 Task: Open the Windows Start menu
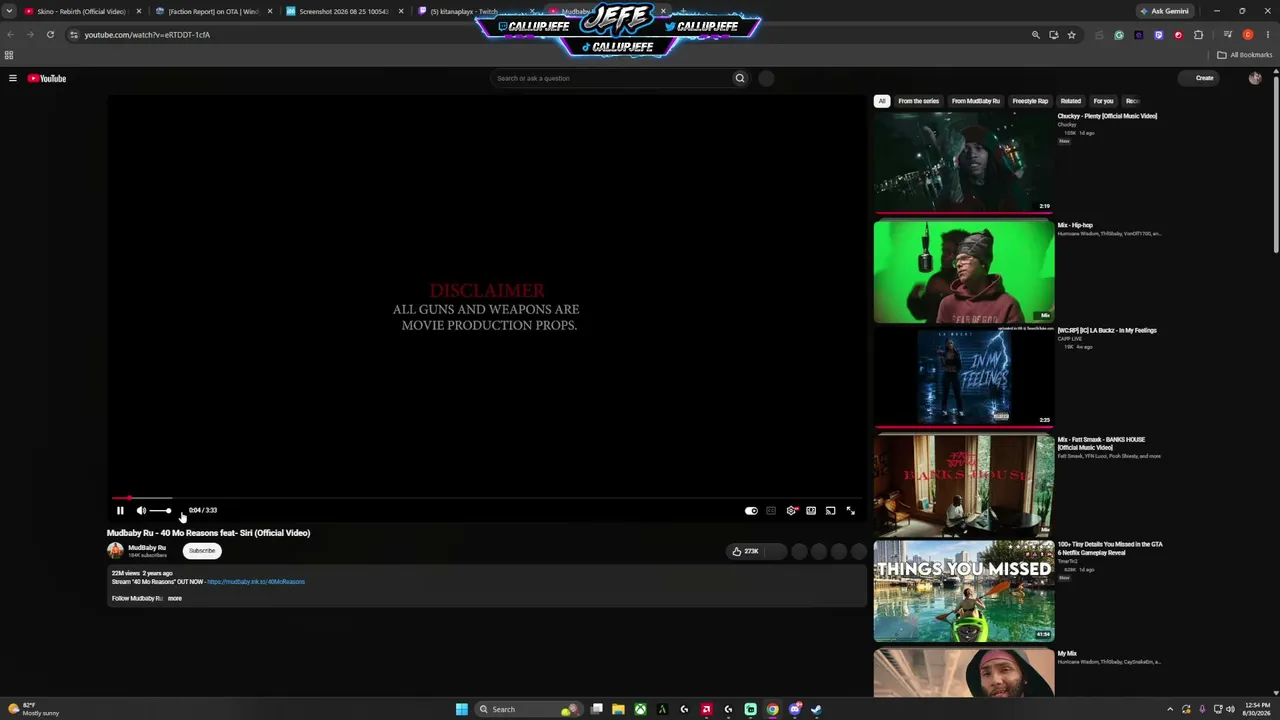point(461,709)
